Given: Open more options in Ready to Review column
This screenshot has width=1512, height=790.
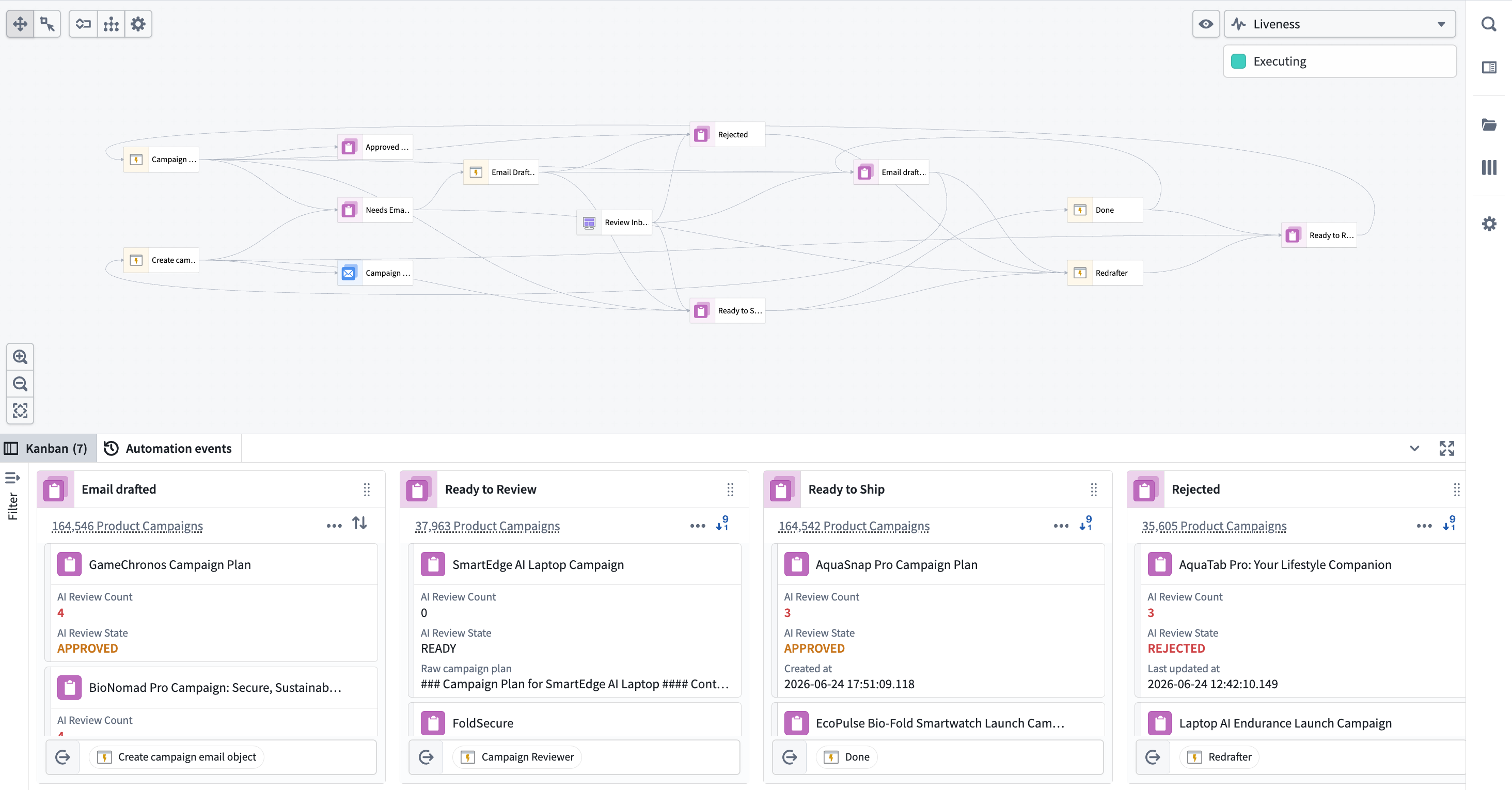Looking at the screenshot, I should click(x=697, y=526).
